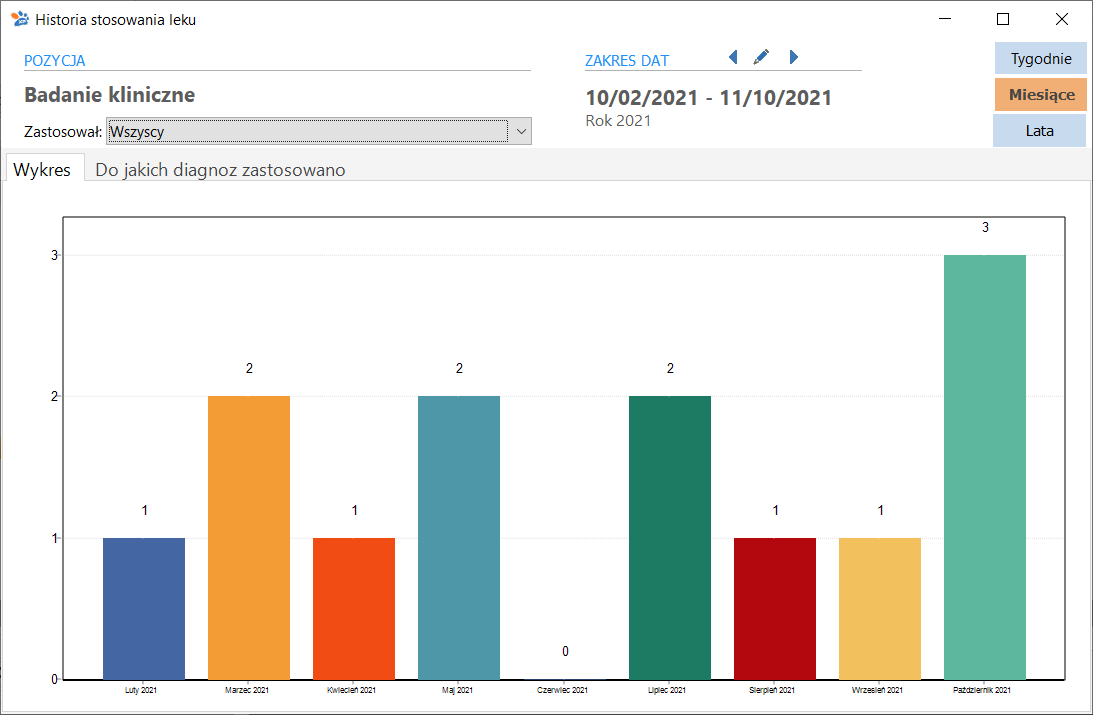Click the Maj 2021 axis label
The image size is (1093, 715).
pos(457,691)
